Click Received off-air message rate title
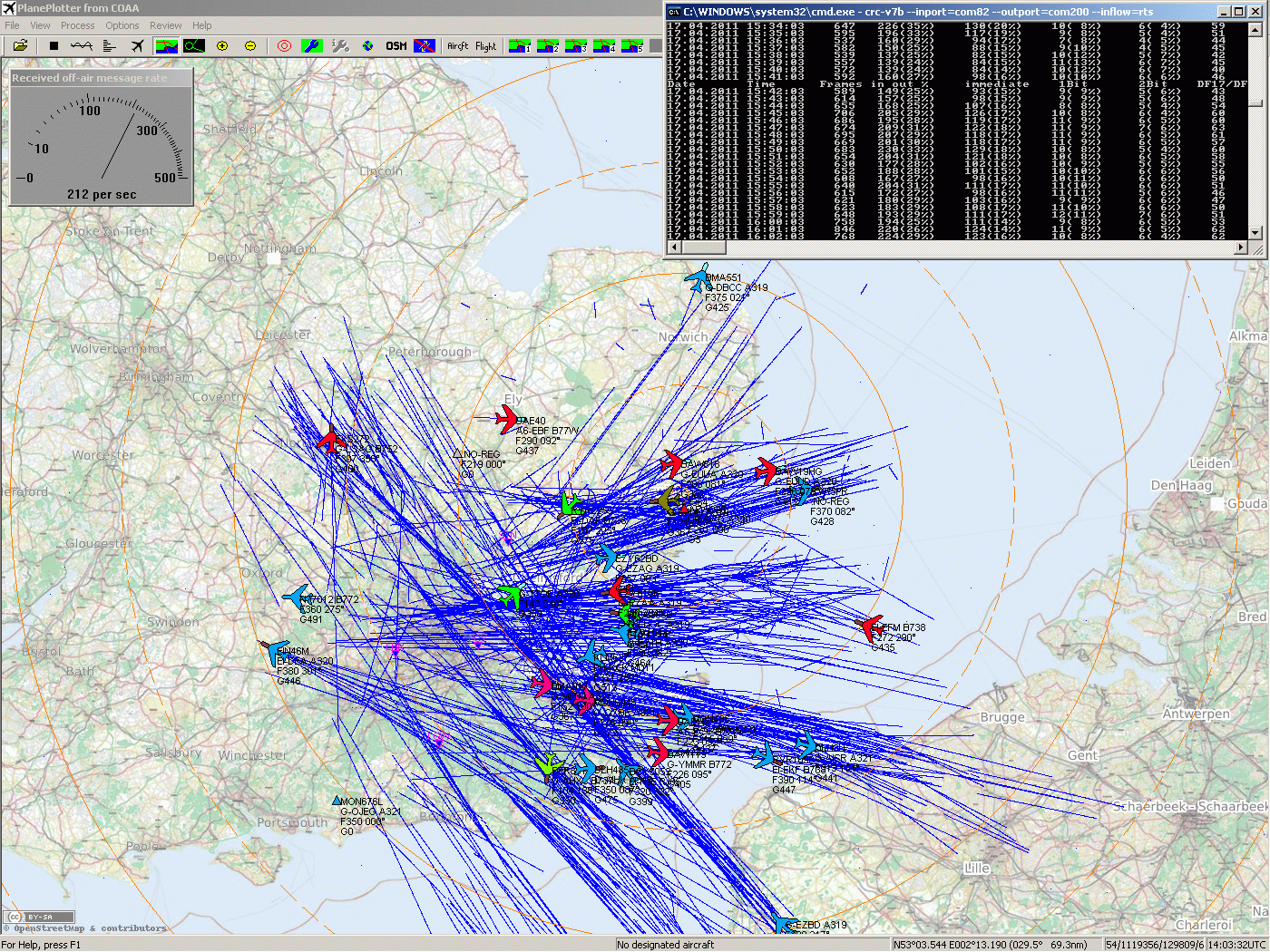The image size is (1270, 952). [90, 78]
